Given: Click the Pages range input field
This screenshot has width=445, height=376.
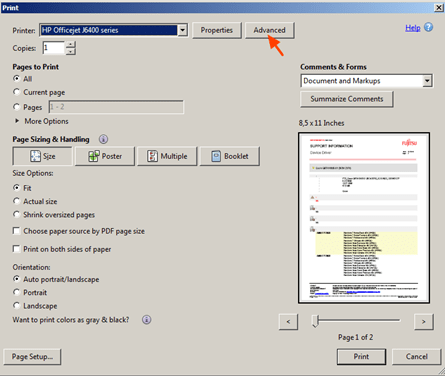Looking at the screenshot, I should pos(116,107).
